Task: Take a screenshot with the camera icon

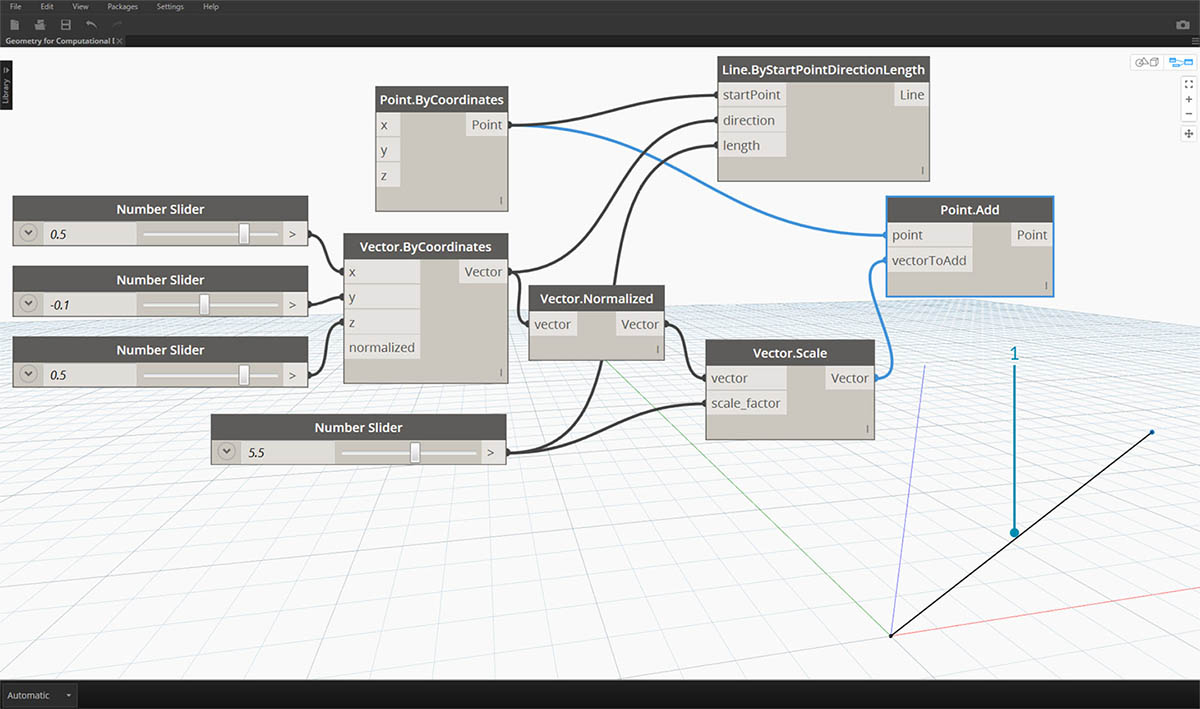Action: click(1182, 24)
